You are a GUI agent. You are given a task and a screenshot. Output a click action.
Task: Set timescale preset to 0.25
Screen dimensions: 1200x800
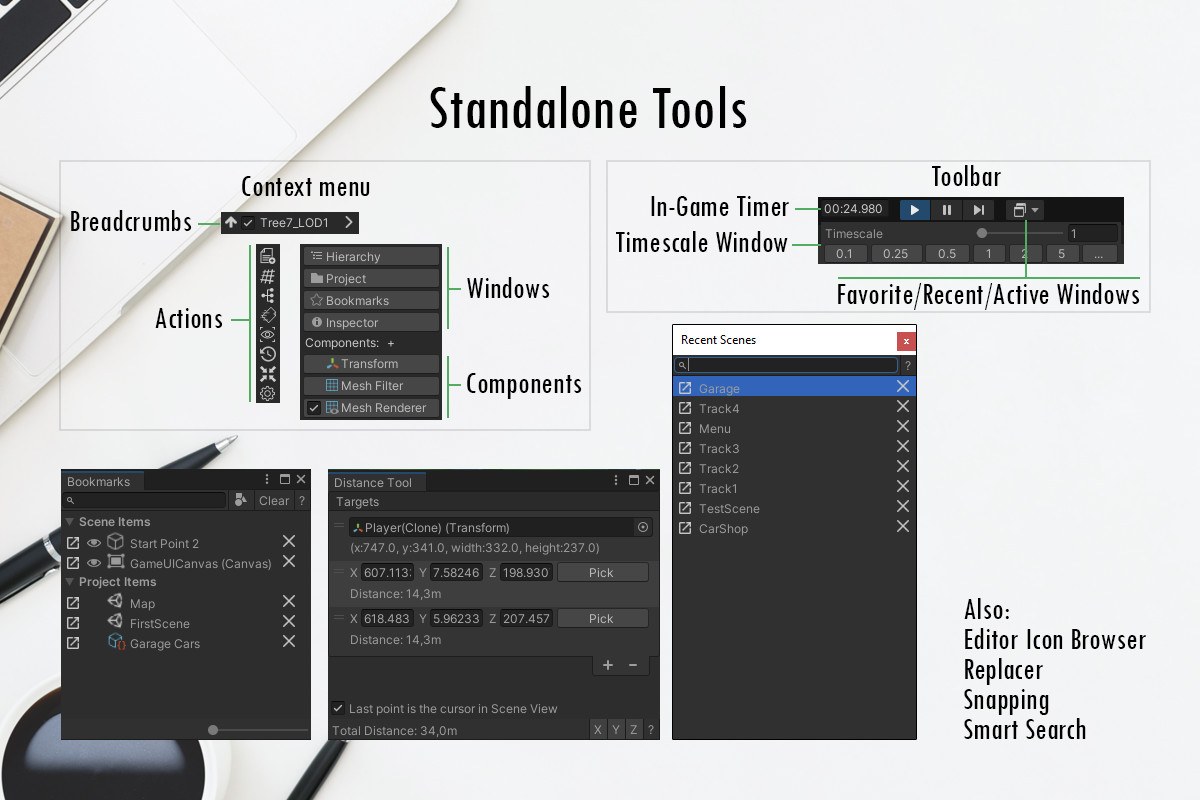(896, 254)
